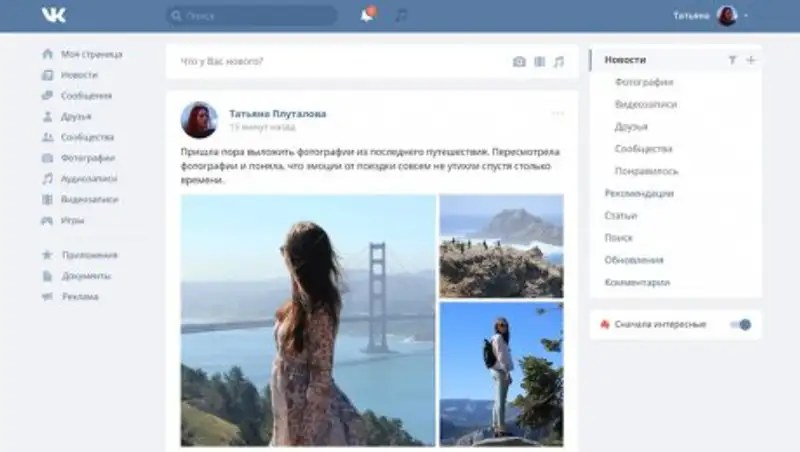Click the video attach icon in post box
Image resolution: width=800 pixels, height=452 pixels.
coord(539,62)
